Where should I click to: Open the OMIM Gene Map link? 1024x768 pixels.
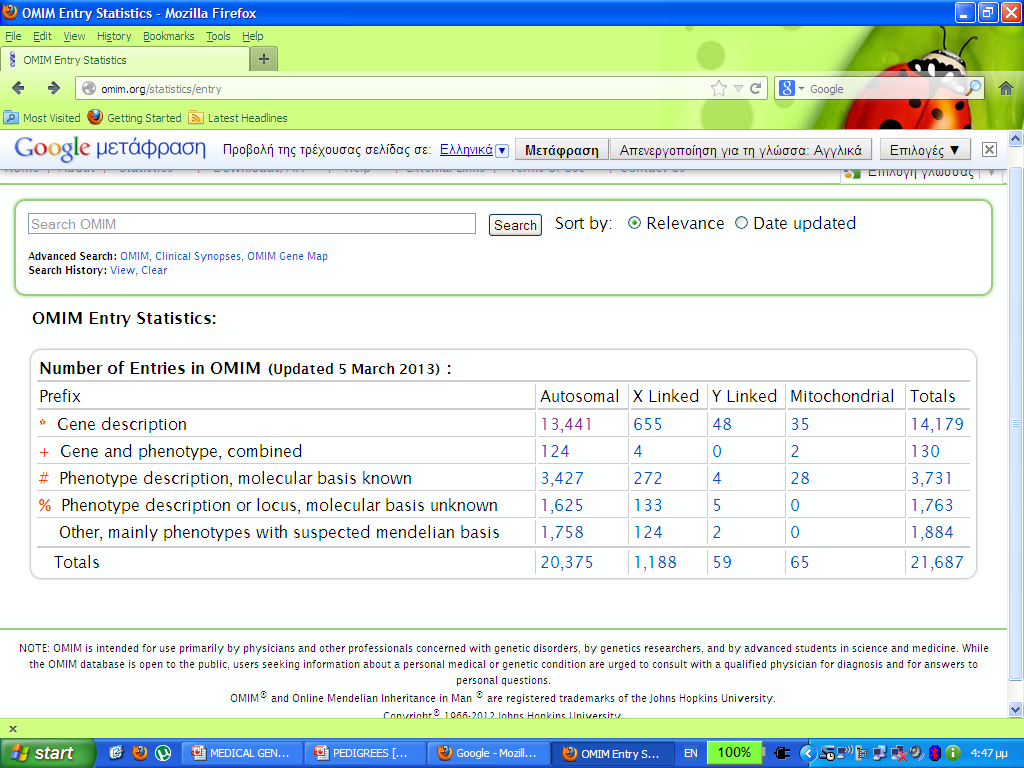coord(287,256)
